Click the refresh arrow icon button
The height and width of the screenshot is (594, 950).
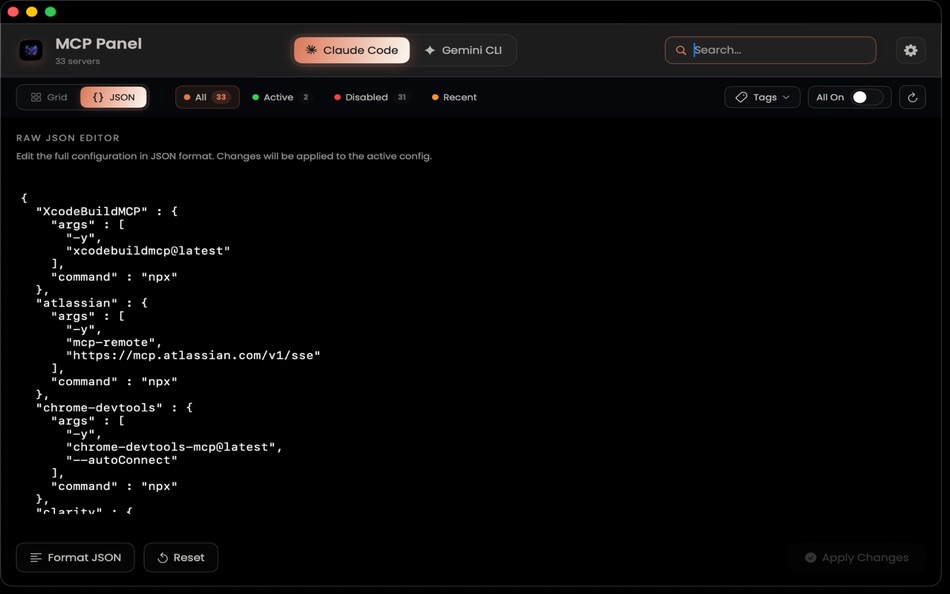912,97
